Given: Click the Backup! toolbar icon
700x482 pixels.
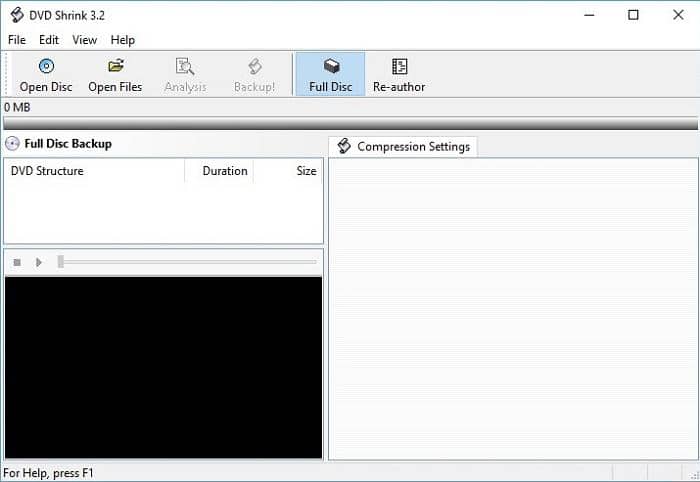Looking at the screenshot, I should click(x=254, y=66).
